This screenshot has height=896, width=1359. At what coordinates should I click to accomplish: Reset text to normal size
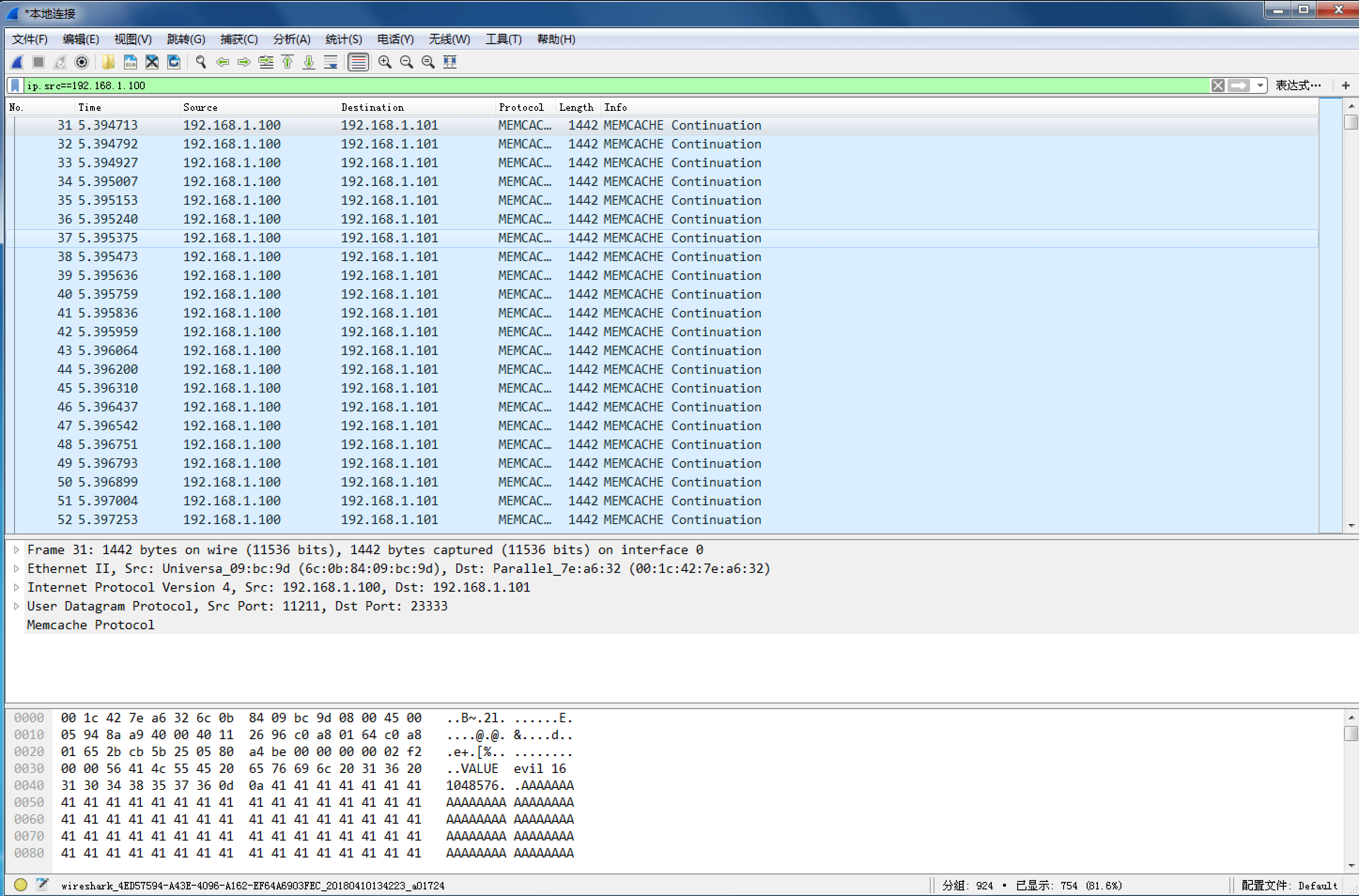pos(428,62)
